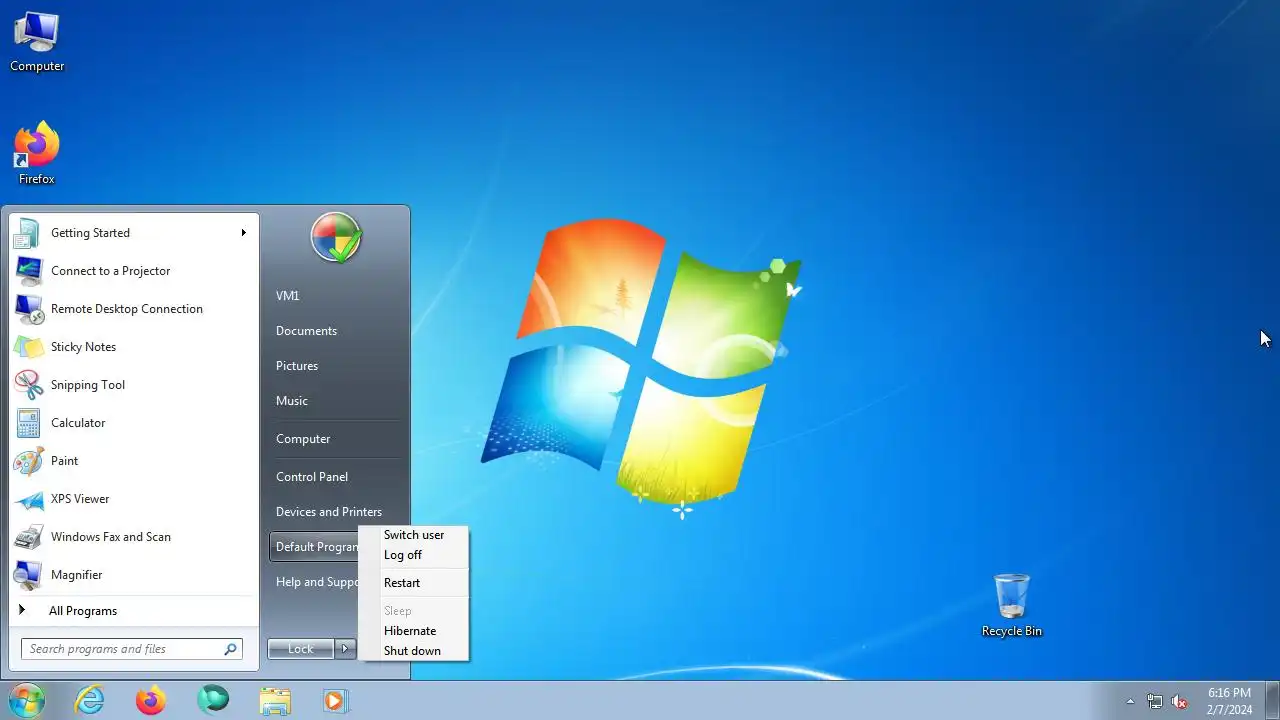Image resolution: width=1280 pixels, height=720 pixels.
Task: Open Sticky Notes from the Start menu
Action: tap(134, 347)
